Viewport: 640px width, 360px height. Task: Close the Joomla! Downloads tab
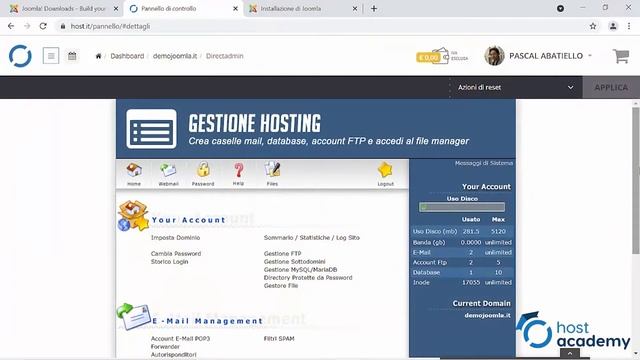pos(116,9)
